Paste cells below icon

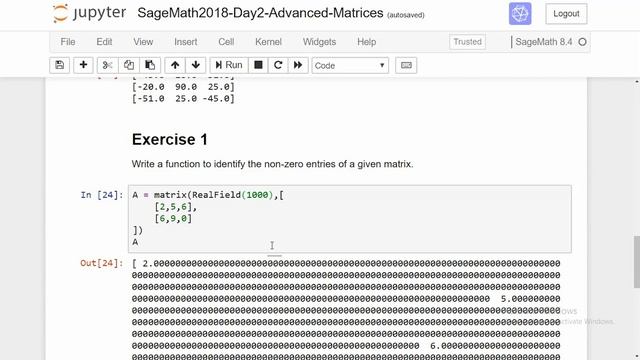pos(150,65)
